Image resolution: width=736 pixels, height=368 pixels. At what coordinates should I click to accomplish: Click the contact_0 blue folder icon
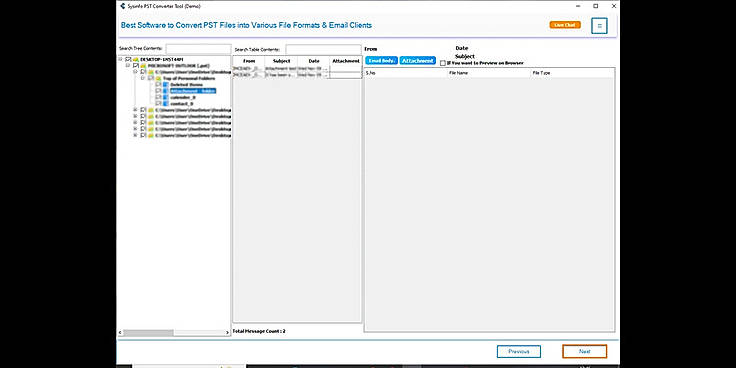click(165, 103)
